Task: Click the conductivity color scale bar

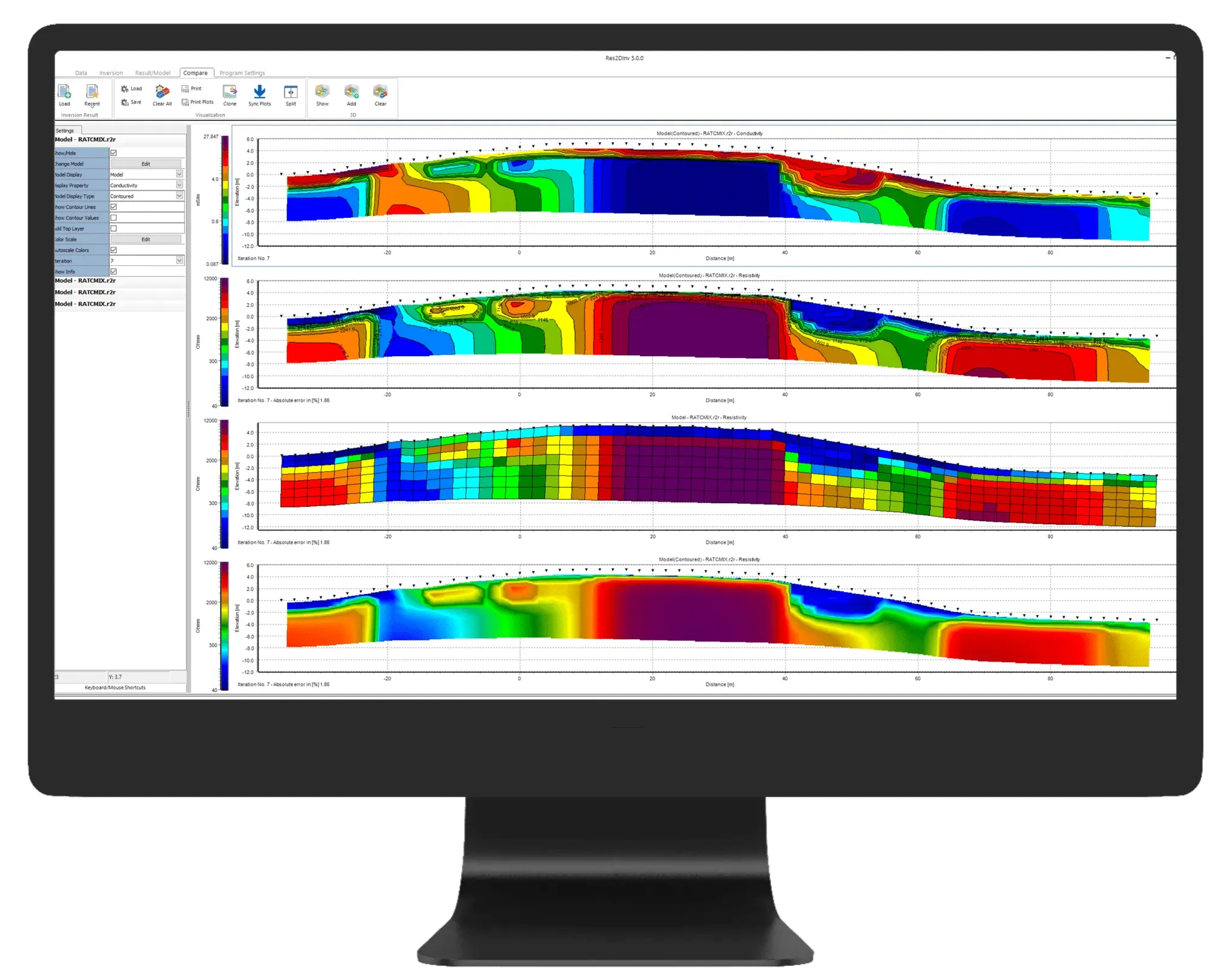Action: (x=224, y=200)
